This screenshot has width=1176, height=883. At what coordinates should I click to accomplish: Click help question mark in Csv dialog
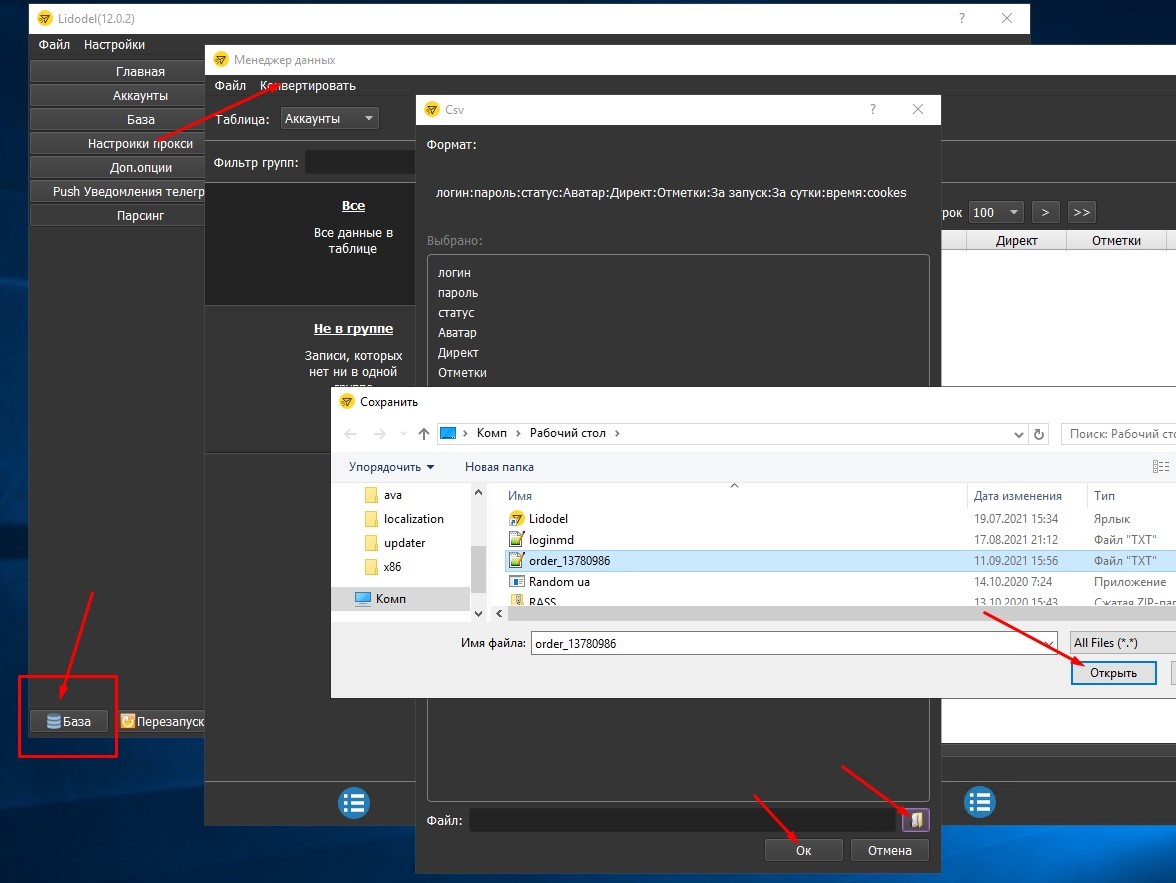click(872, 110)
